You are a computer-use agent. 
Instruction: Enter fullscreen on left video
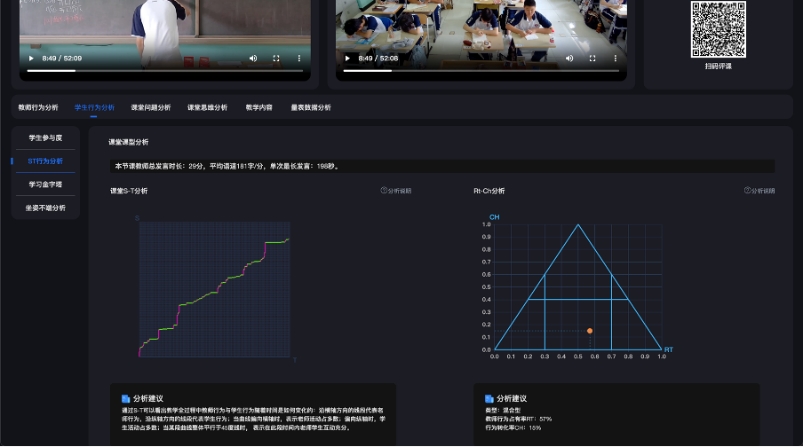coord(276,59)
